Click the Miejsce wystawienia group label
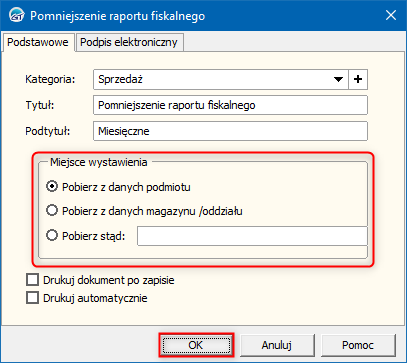The width and height of the screenshot is (407, 363). [99, 162]
